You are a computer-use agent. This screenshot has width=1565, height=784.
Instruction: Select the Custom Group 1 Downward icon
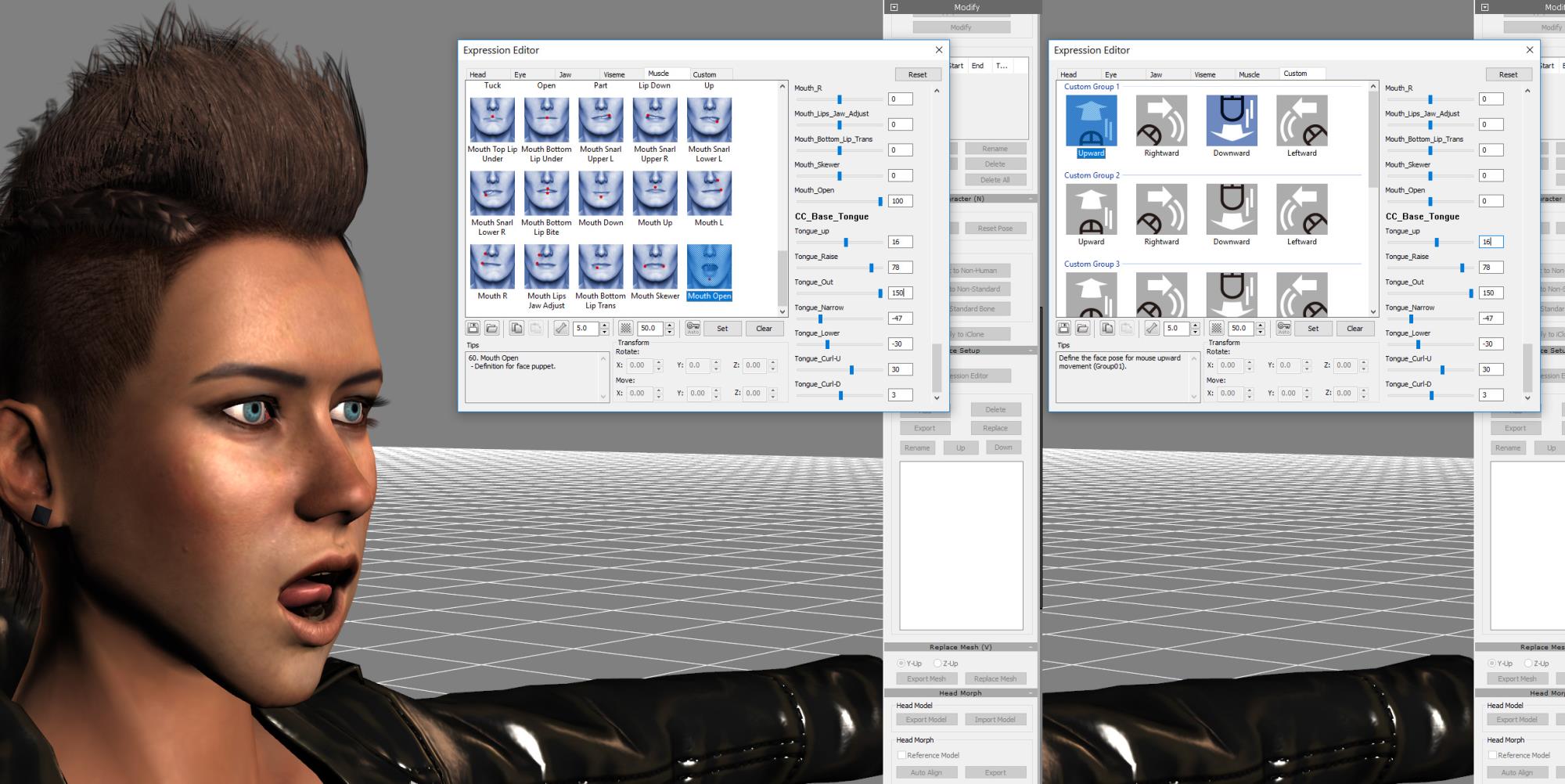pyautogui.click(x=1232, y=120)
